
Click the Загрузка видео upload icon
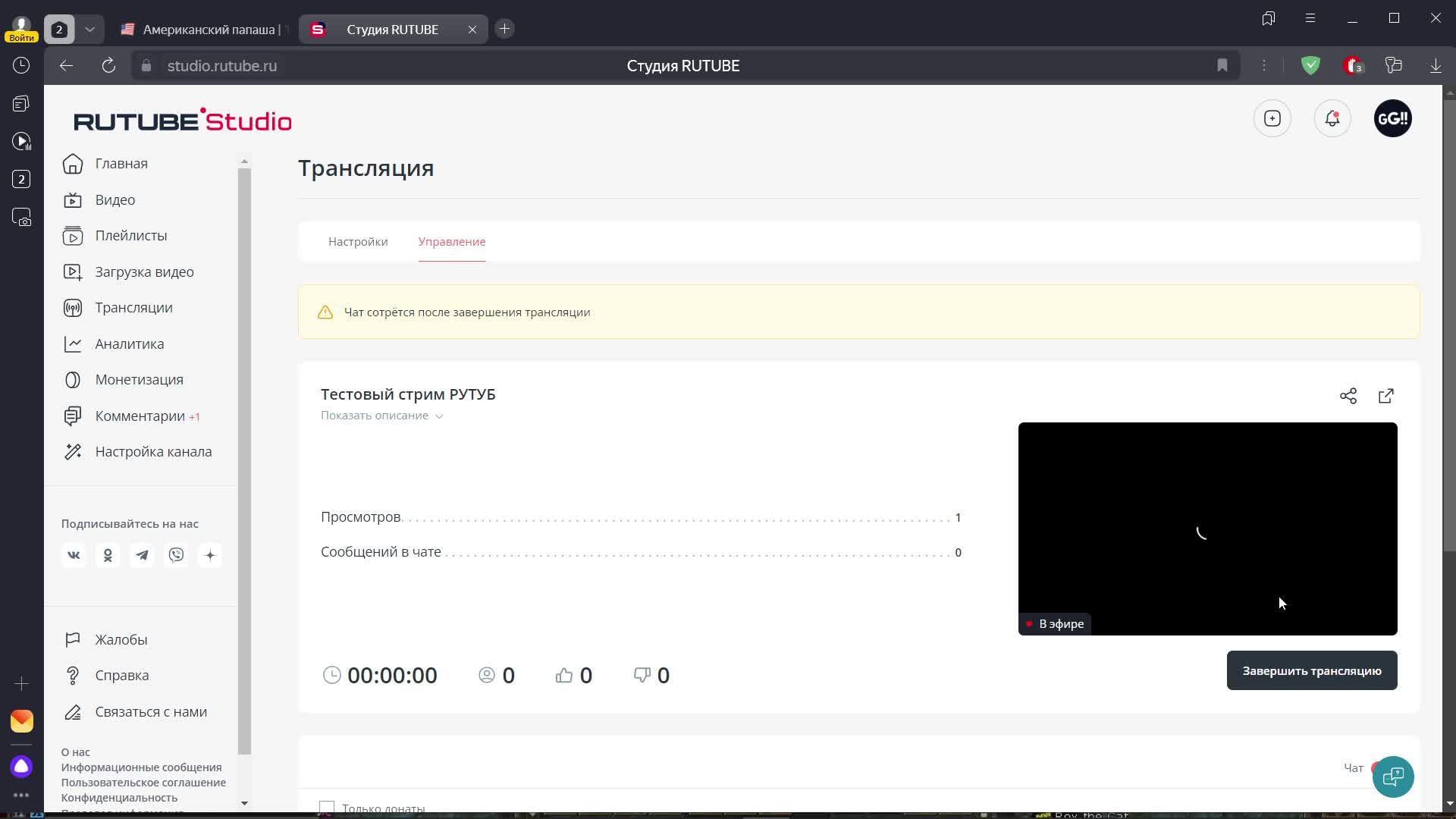[73, 272]
